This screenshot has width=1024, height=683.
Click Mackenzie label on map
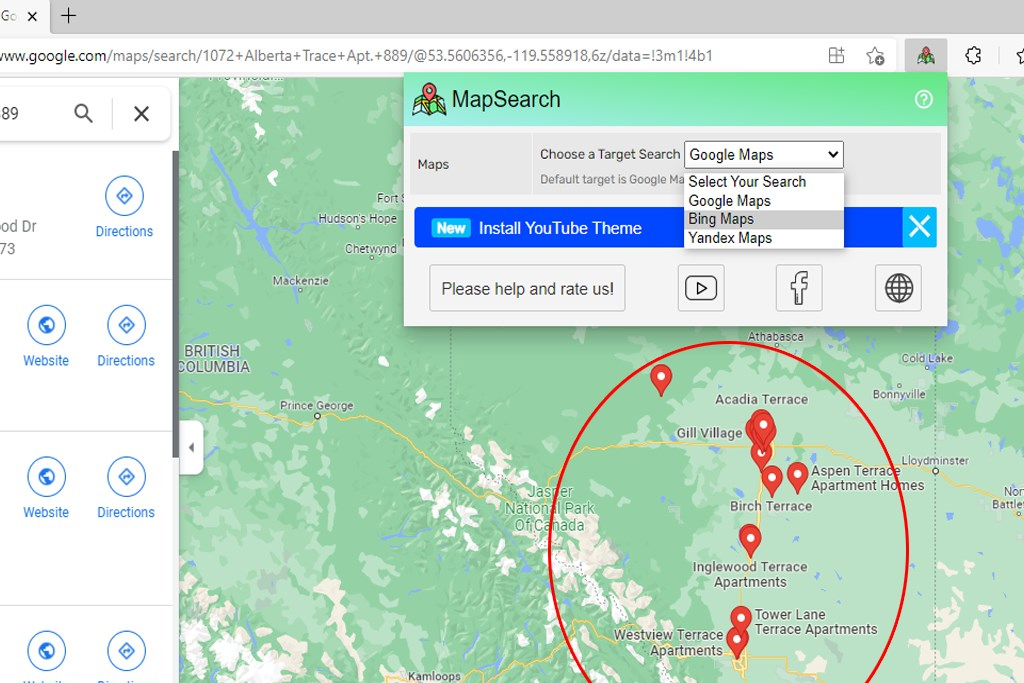pos(300,281)
